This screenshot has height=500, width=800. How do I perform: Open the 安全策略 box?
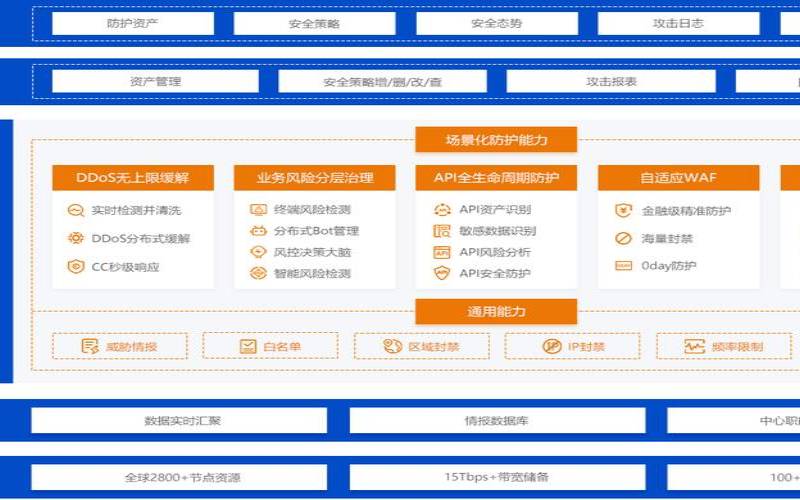314,23
